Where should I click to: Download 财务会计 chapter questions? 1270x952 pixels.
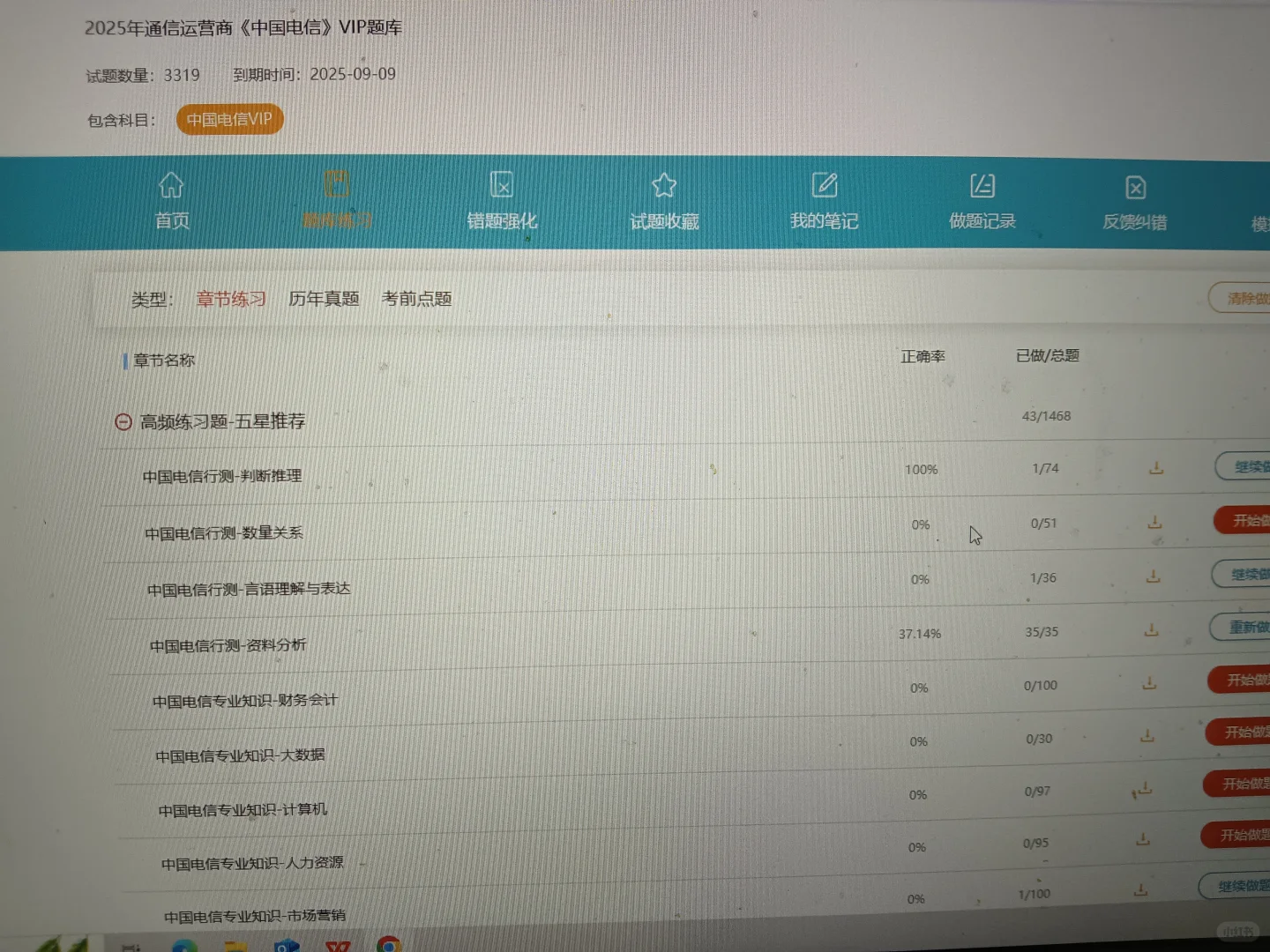(1149, 683)
